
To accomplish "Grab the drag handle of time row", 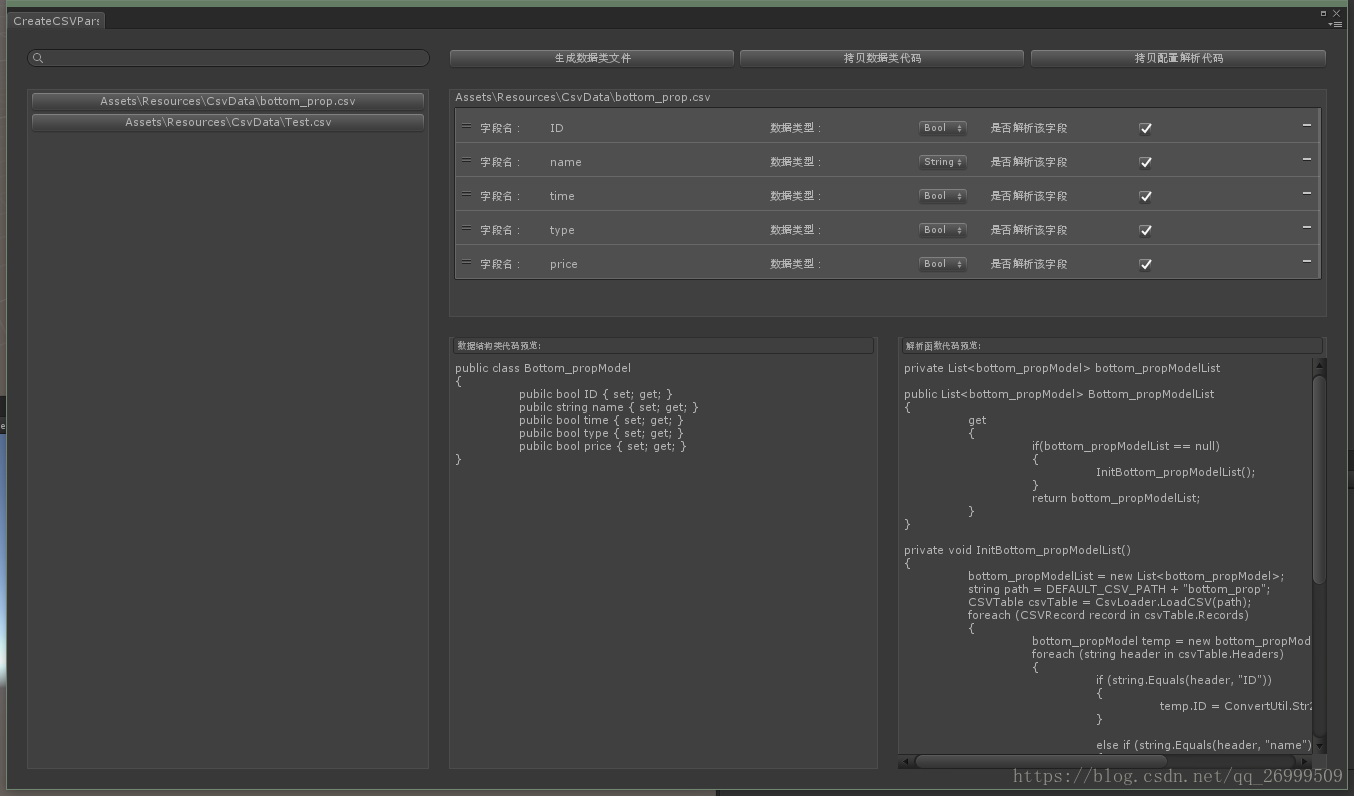I will coord(466,194).
